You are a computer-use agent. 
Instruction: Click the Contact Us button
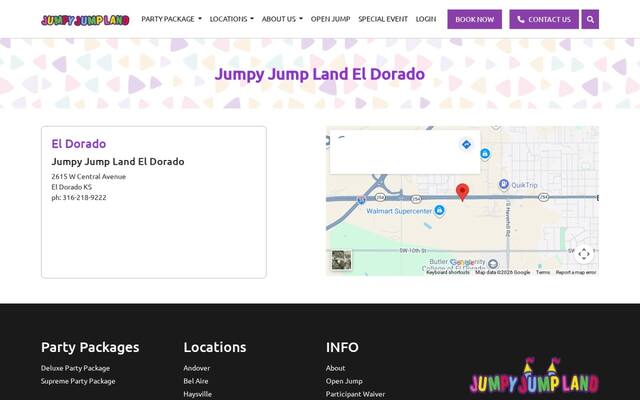coord(544,19)
